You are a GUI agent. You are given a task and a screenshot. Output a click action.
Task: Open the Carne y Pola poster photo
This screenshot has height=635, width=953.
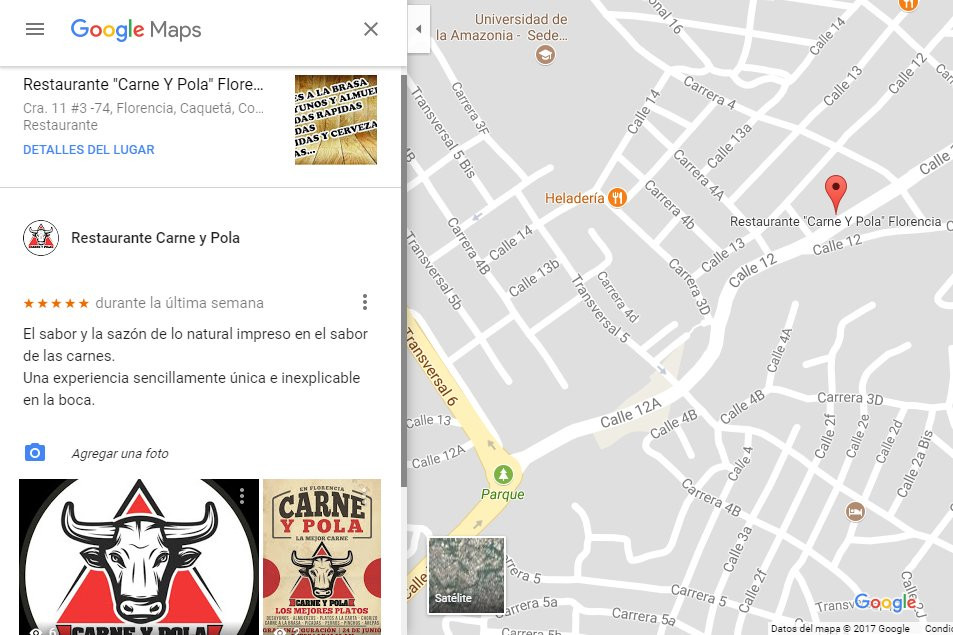(x=322, y=557)
